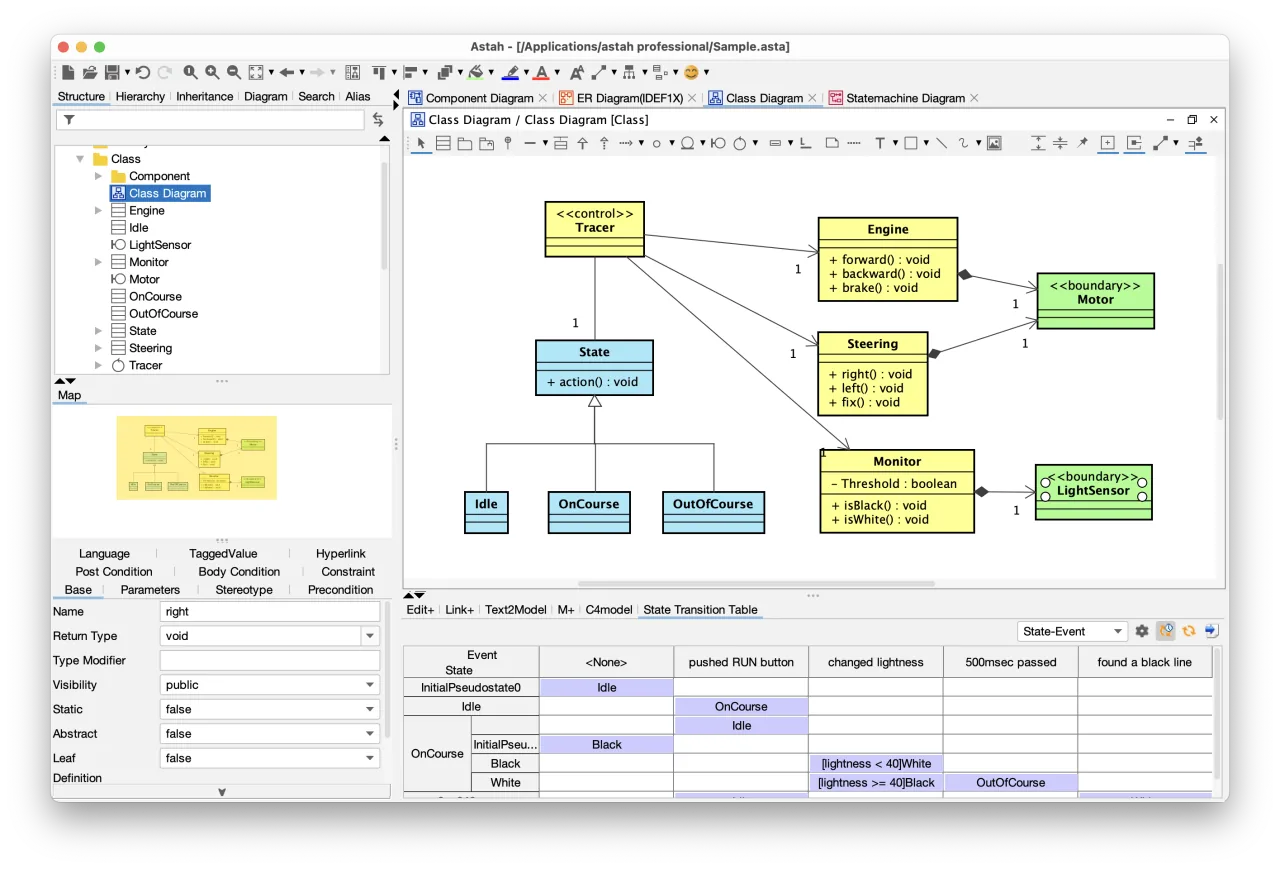Select OutOfCourse in the structure tree

163,314
